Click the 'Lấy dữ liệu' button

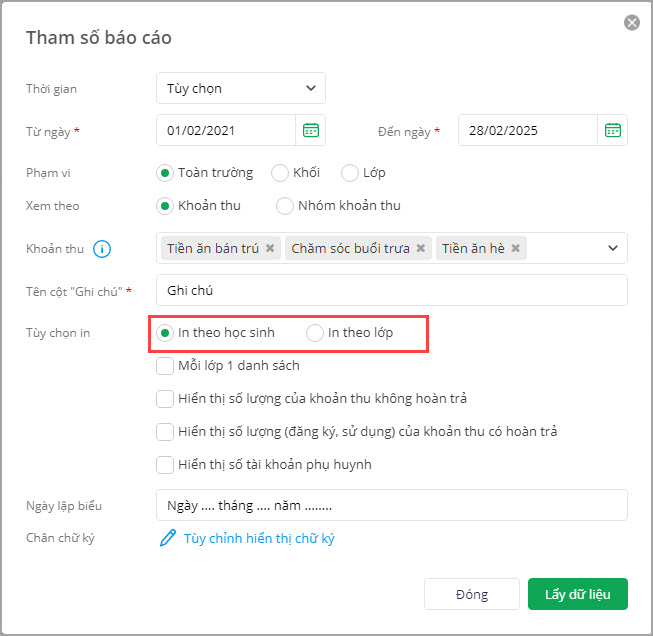coord(577,594)
